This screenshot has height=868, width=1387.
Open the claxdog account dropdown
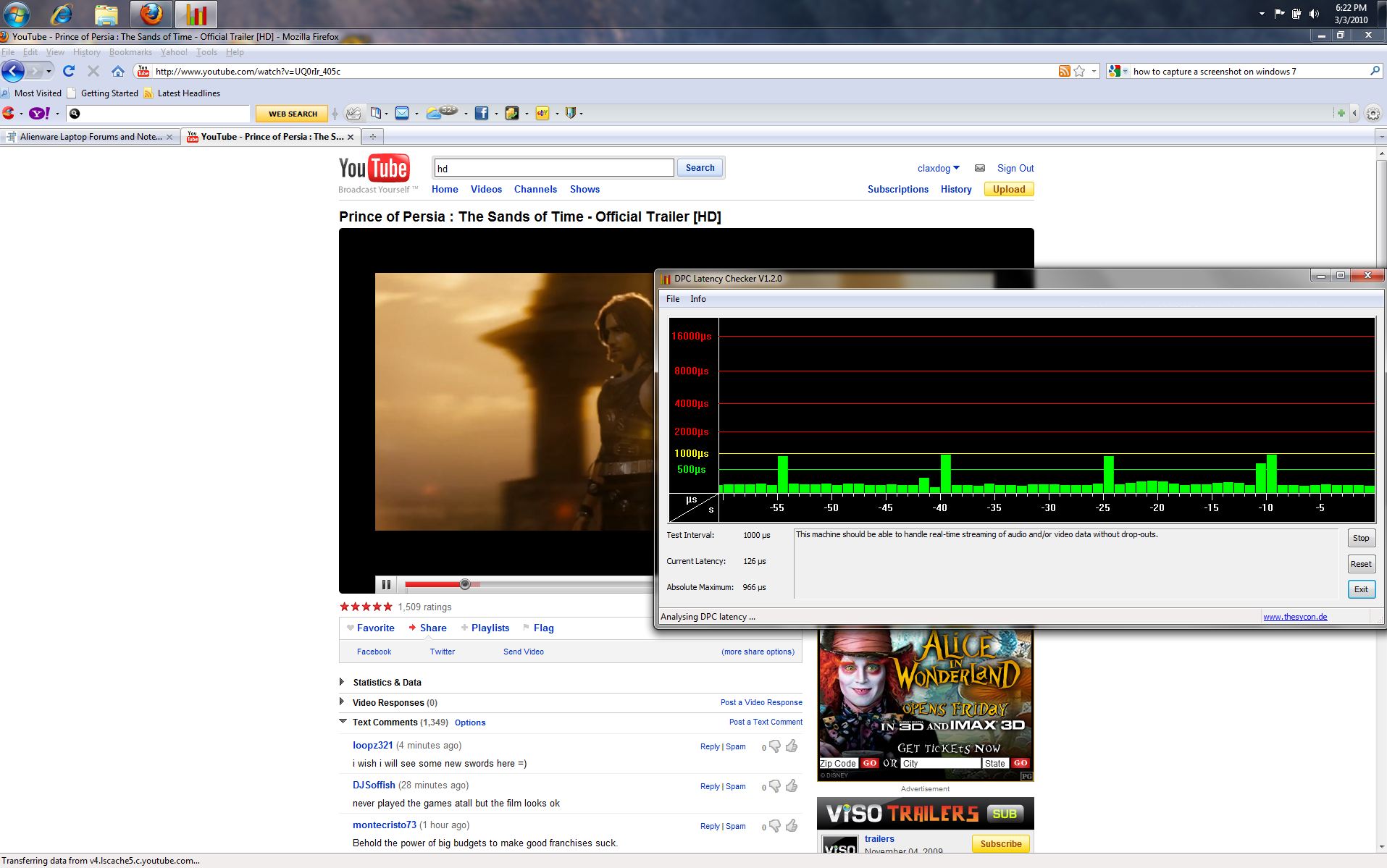point(938,168)
